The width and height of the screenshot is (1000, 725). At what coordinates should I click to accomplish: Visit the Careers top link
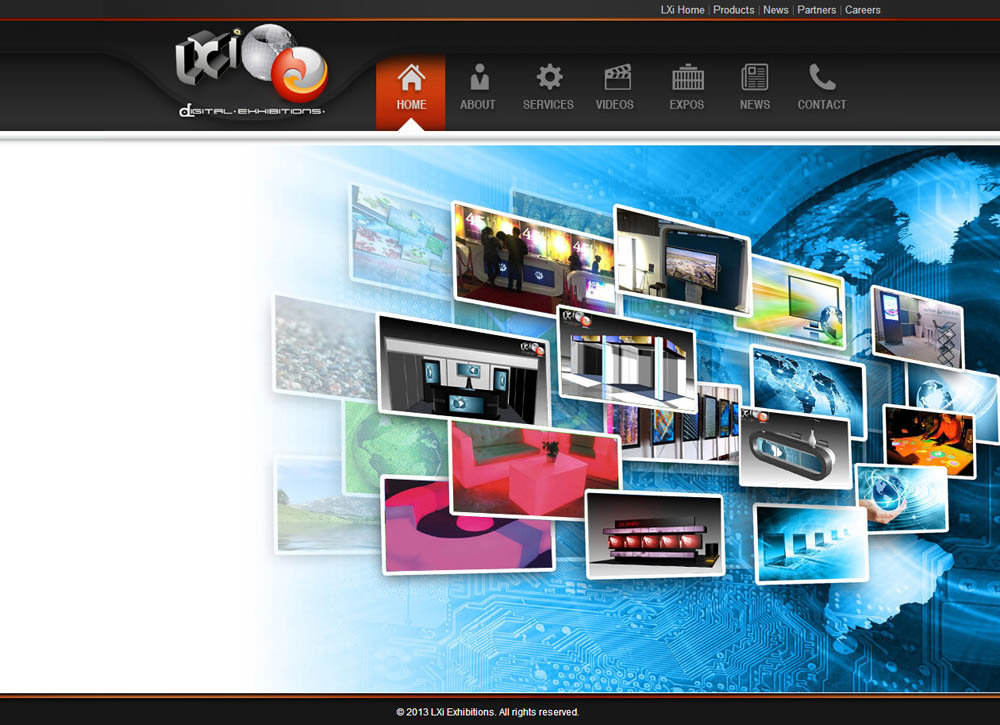tap(862, 10)
